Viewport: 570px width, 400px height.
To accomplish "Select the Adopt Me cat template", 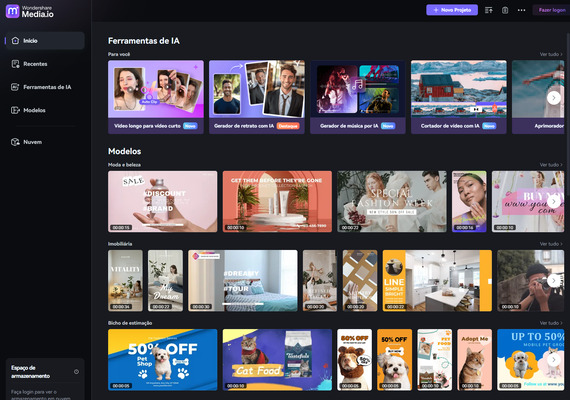I will [474, 360].
